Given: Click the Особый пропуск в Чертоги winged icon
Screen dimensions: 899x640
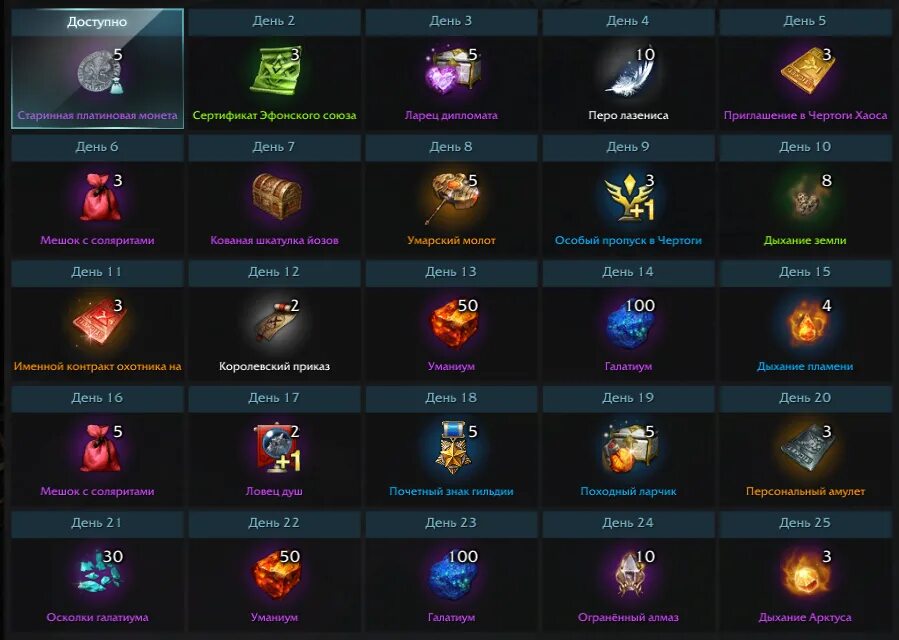Looking at the screenshot, I should [630, 198].
